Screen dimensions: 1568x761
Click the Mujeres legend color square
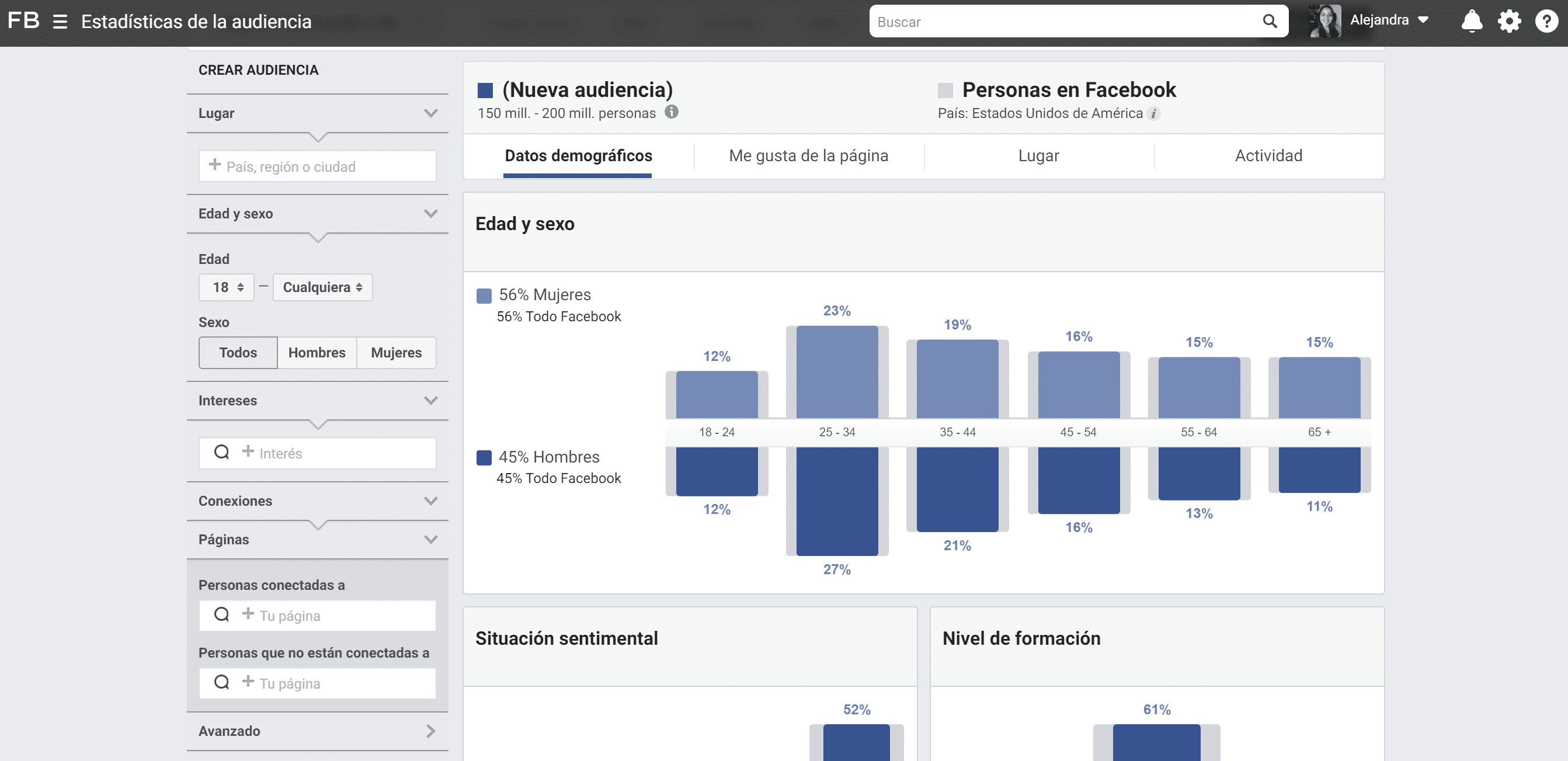(x=484, y=297)
